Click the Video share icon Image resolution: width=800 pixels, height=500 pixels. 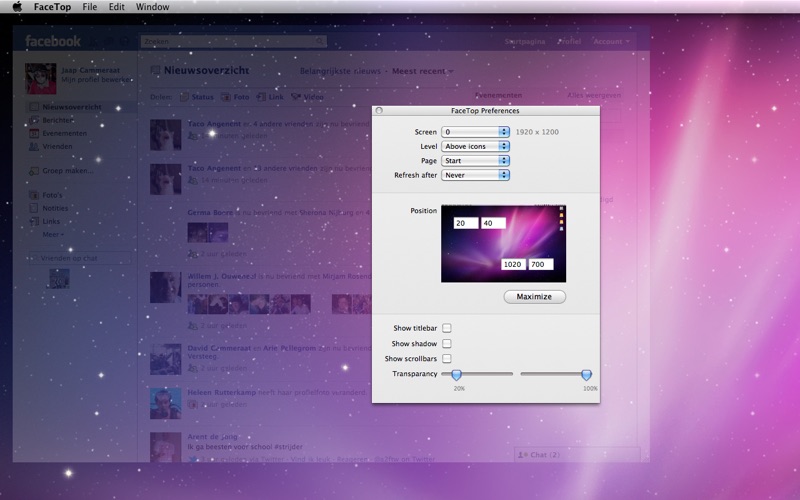tap(296, 97)
